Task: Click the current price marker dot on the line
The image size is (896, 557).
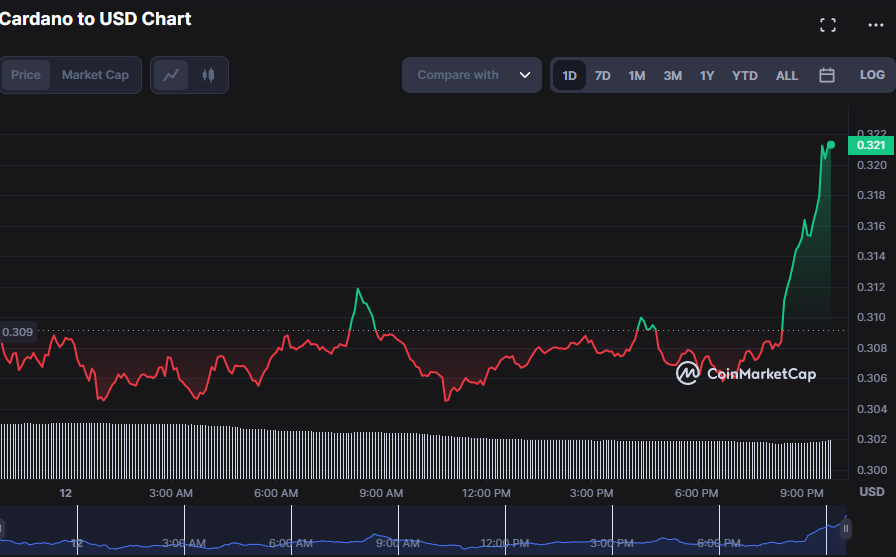Action: pos(831,145)
